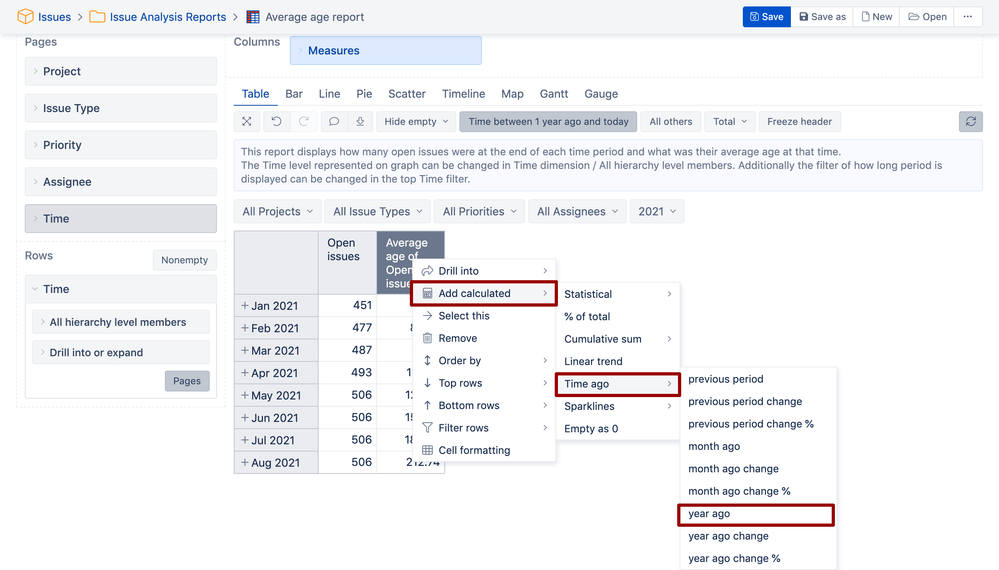Image resolution: width=999 pixels, height=570 pixels.
Task: Redo the report change
Action: (304, 122)
